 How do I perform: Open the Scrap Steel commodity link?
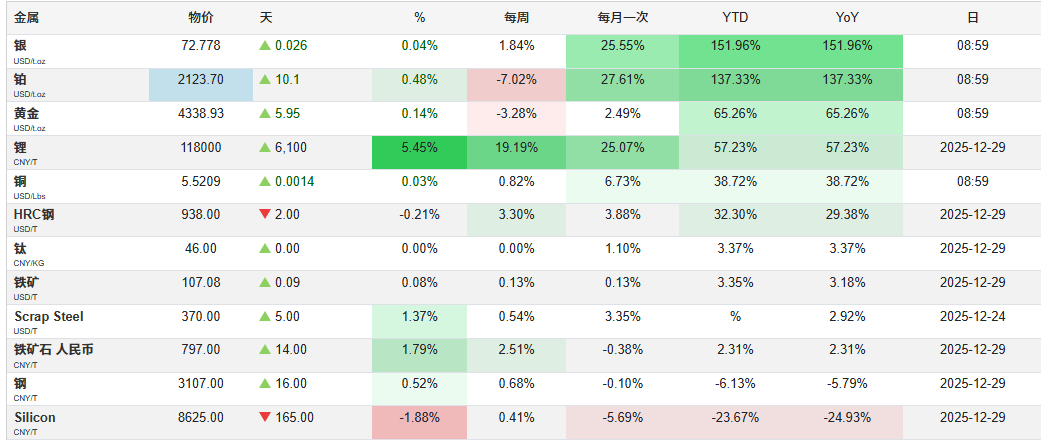[49, 316]
